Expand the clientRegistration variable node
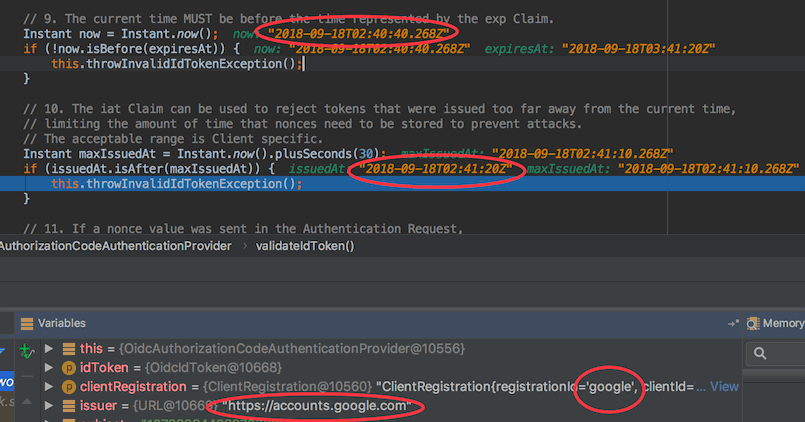Viewport: 805px width, 422px height. (x=48, y=387)
